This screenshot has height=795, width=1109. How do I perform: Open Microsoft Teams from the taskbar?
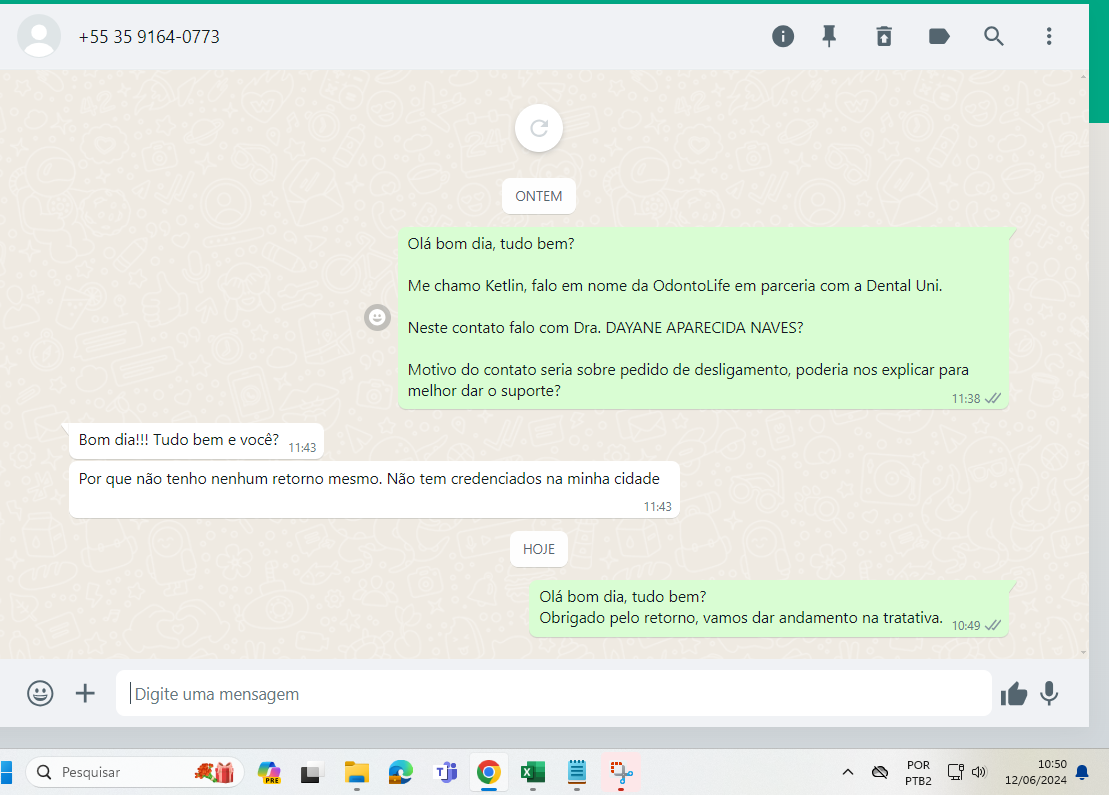[x=446, y=772]
